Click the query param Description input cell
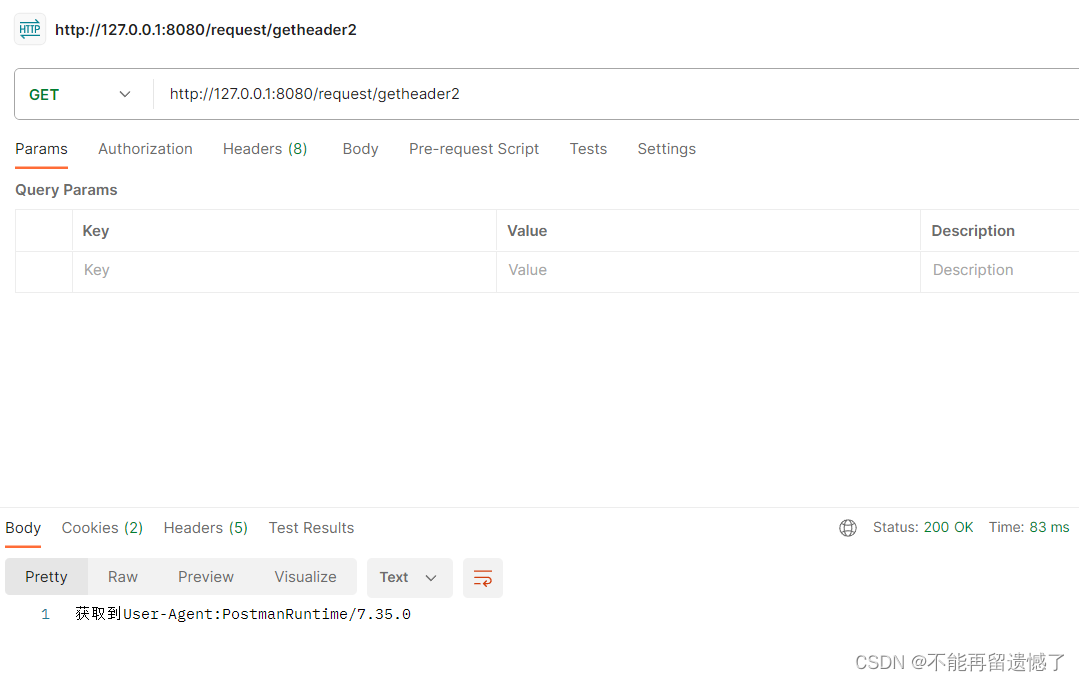Viewport: 1079px width, 681px height. [1000, 270]
